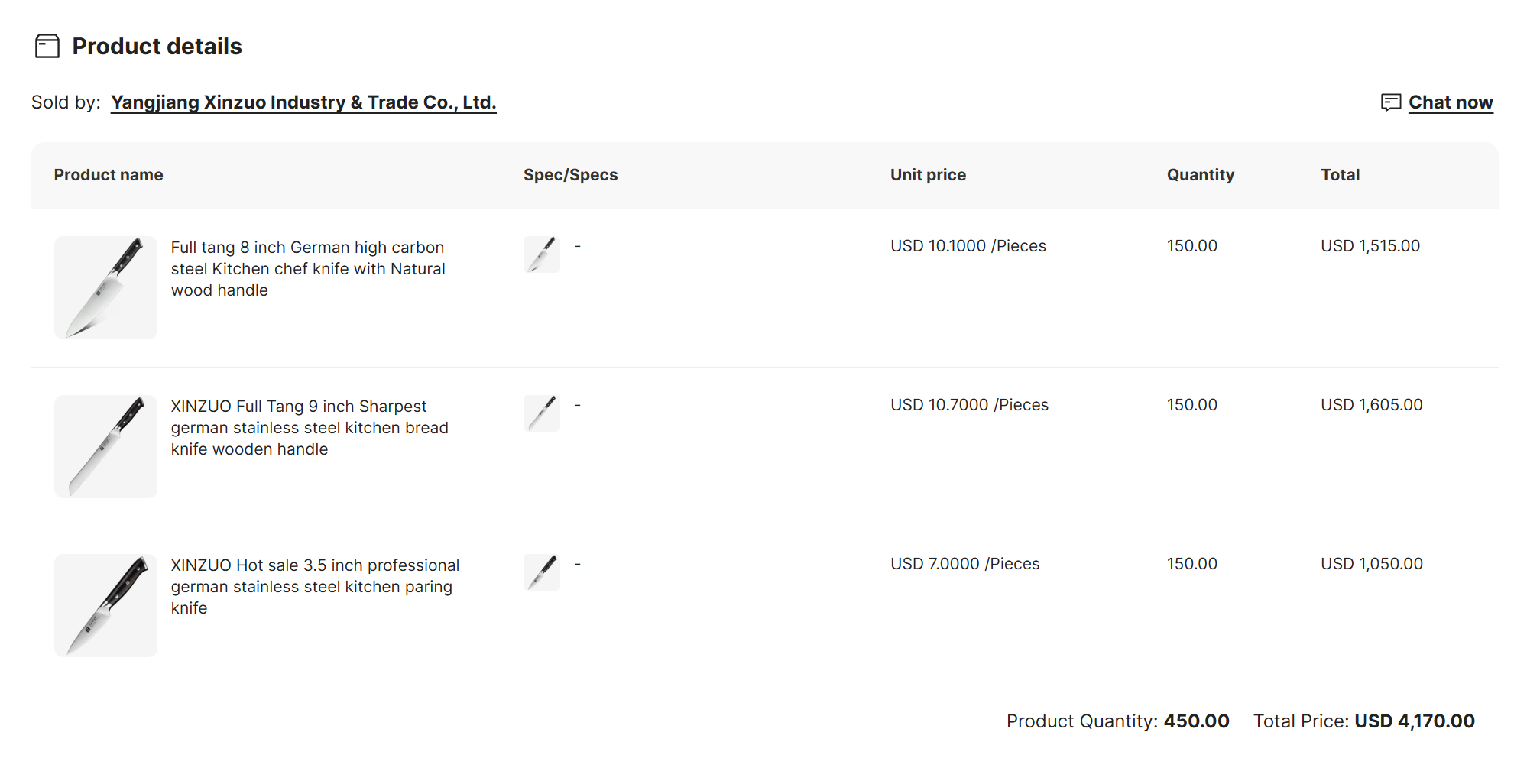Click the chef knife spec image
The width and height of the screenshot is (1514, 784).
tap(541, 254)
